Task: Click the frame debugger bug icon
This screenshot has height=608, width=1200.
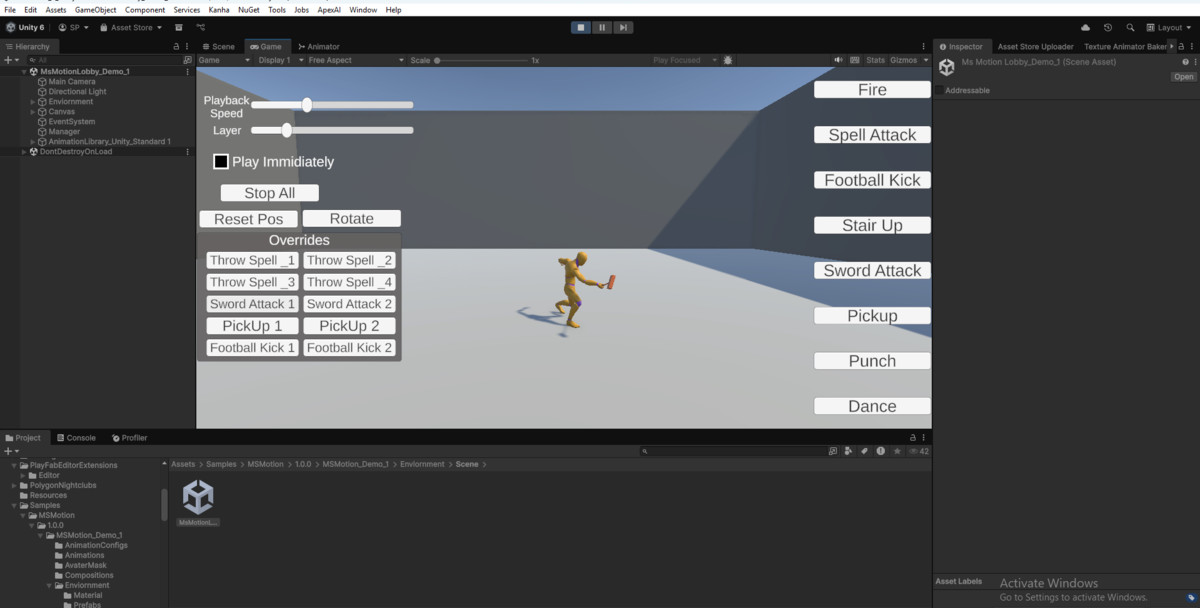Action: click(x=727, y=60)
